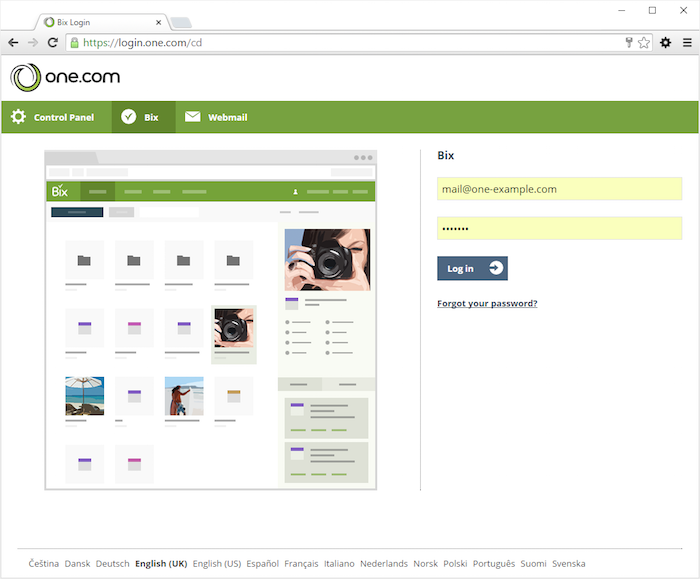The height and width of the screenshot is (579, 700).
Task: Close the browser window
Action: 683,10
